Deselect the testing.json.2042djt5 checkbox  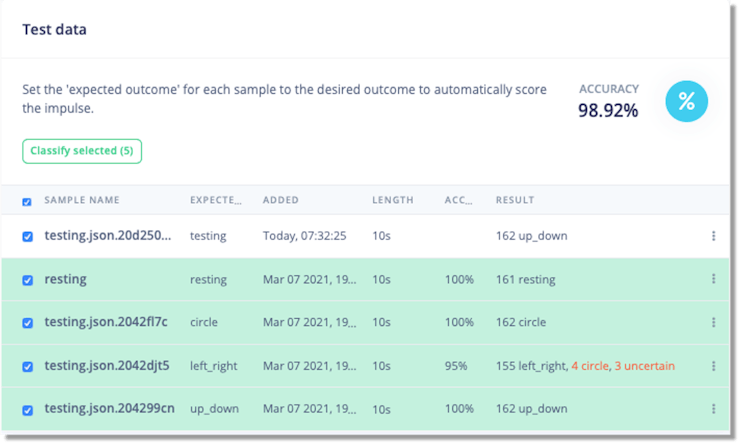tap(27, 366)
